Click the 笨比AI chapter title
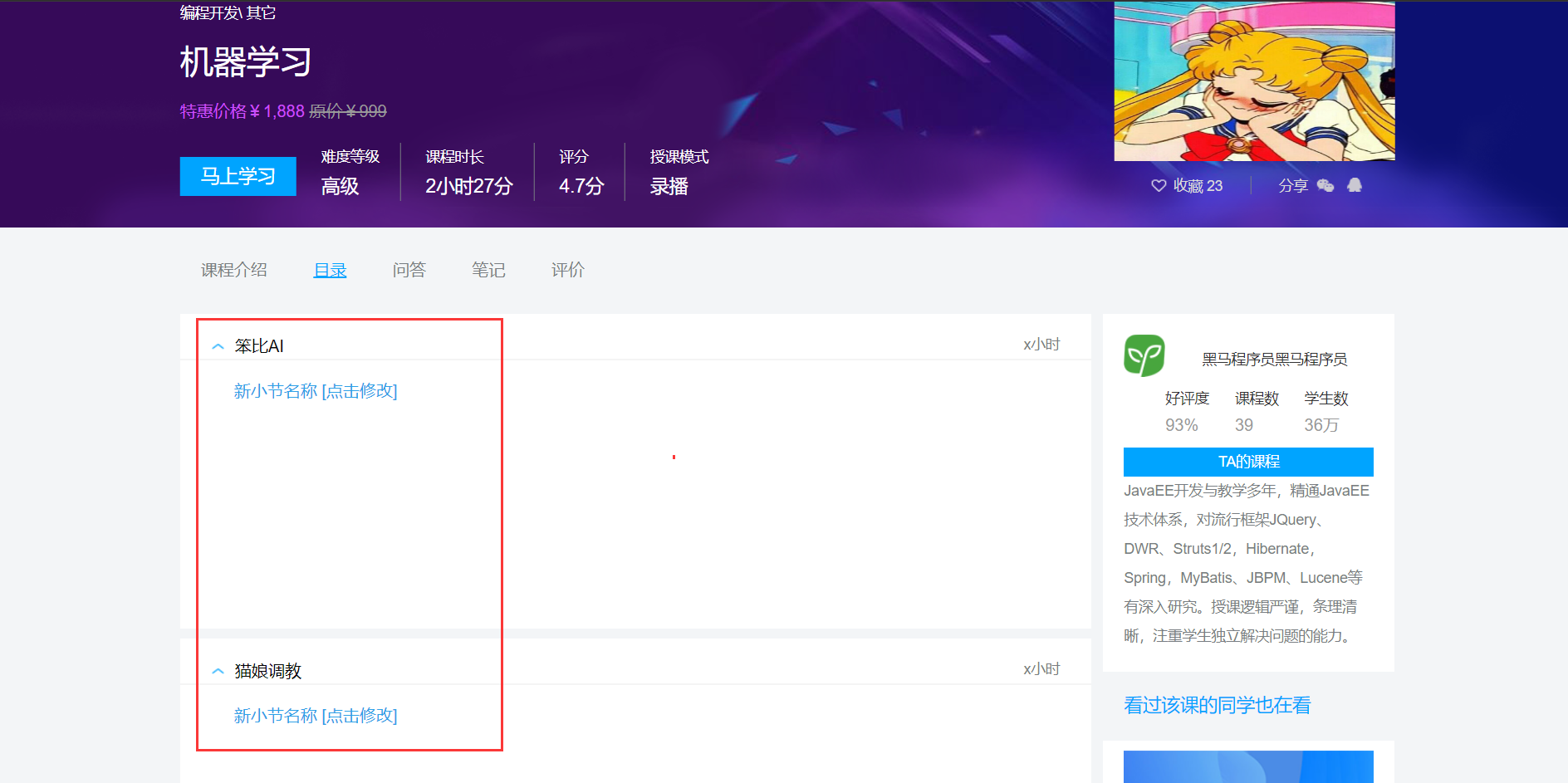The image size is (1568, 783). pyautogui.click(x=259, y=346)
